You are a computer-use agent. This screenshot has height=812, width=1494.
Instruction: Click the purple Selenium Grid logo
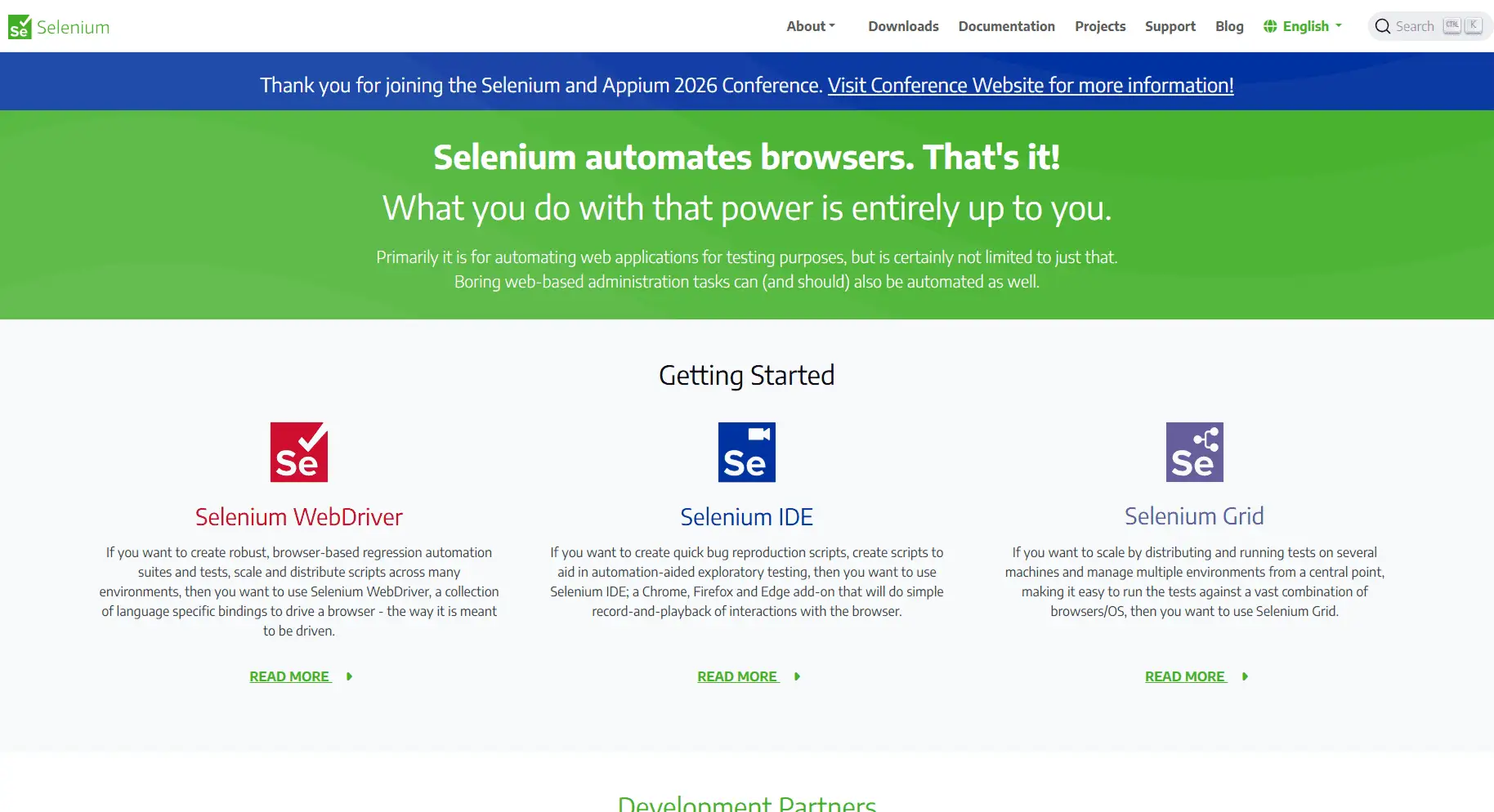coord(1195,452)
